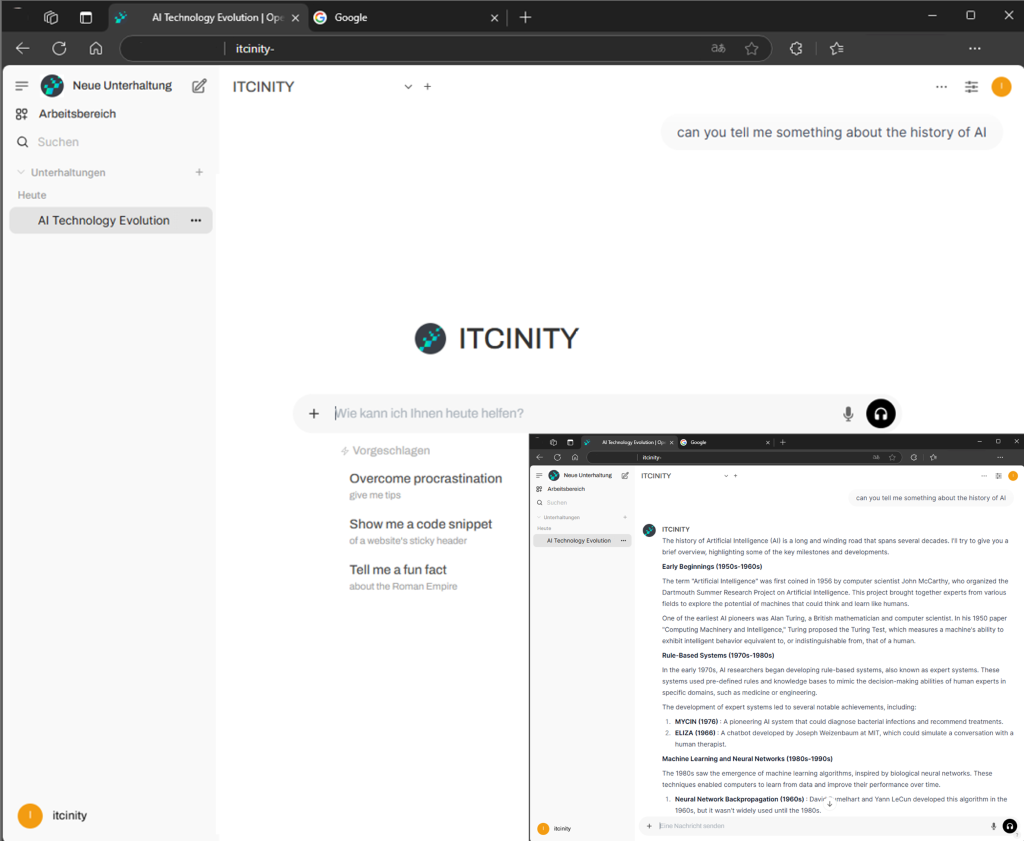This screenshot has height=841, width=1024.
Task: Choose the Overcome procrastination suggestion
Action: click(x=425, y=485)
